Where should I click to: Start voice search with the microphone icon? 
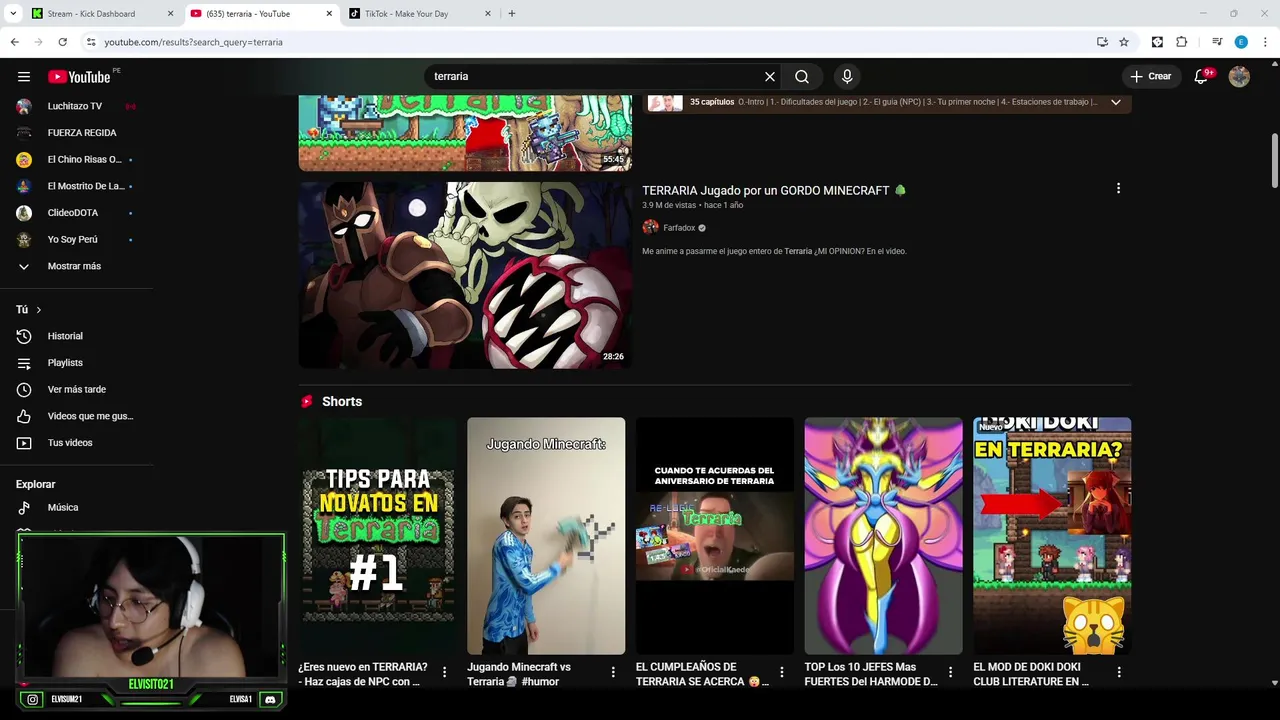tap(847, 76)
